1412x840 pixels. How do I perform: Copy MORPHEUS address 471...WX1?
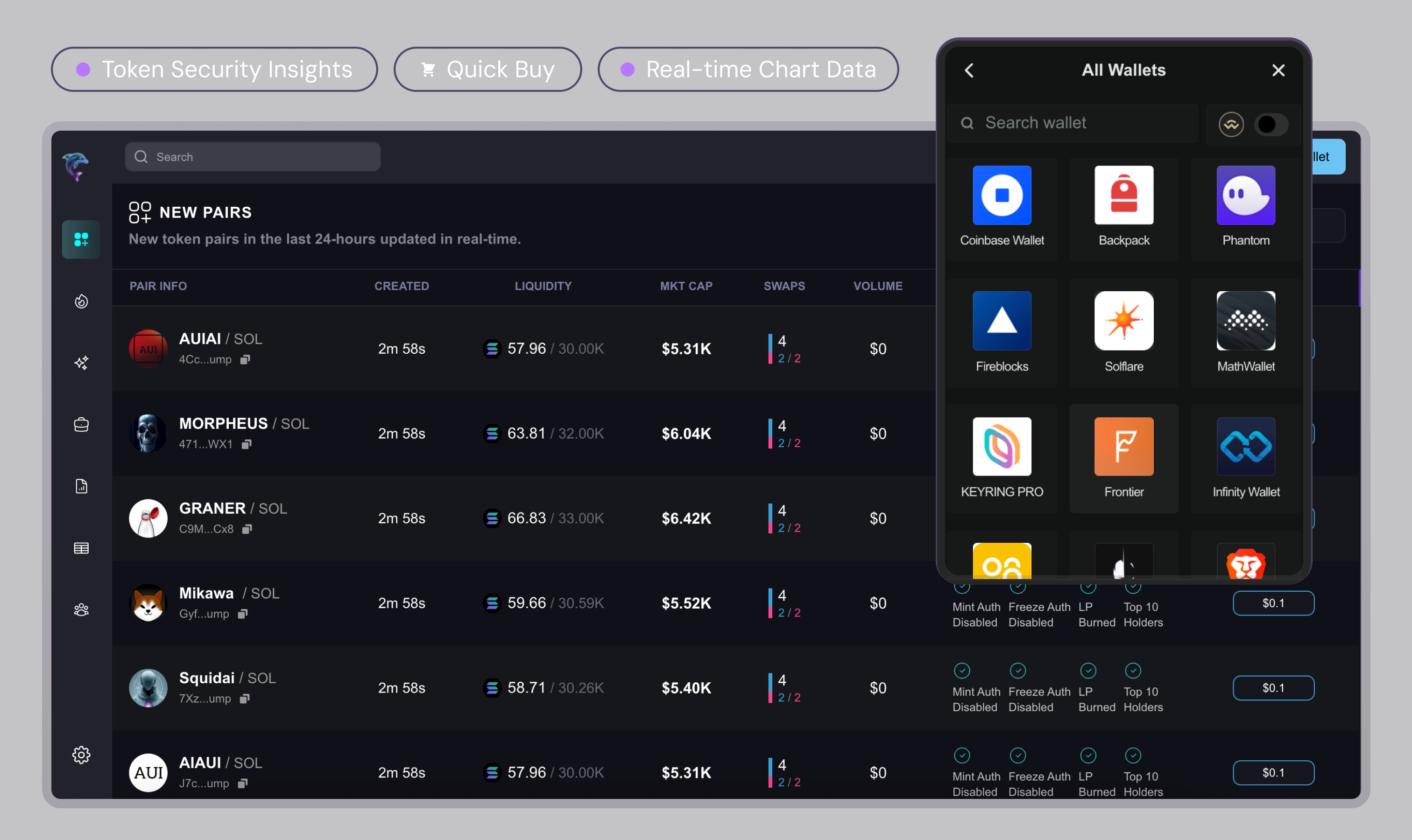click(x=246, y=444)
